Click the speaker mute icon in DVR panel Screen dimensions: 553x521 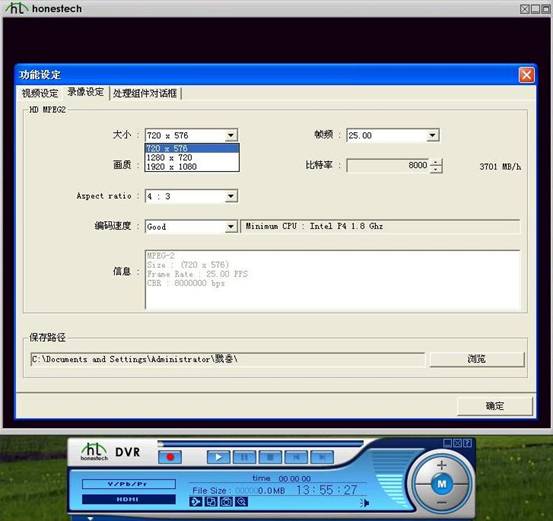point(365,503)
